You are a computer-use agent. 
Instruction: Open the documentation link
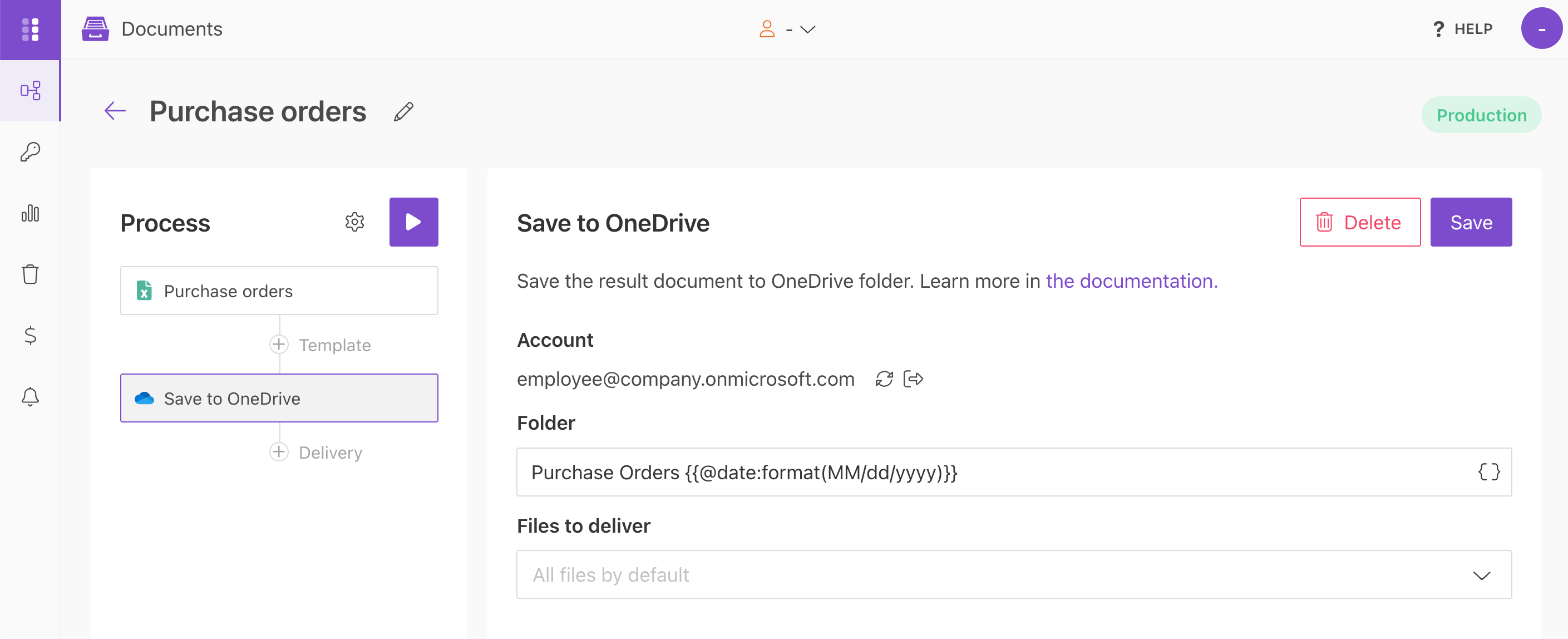[x=1132, y=281]
